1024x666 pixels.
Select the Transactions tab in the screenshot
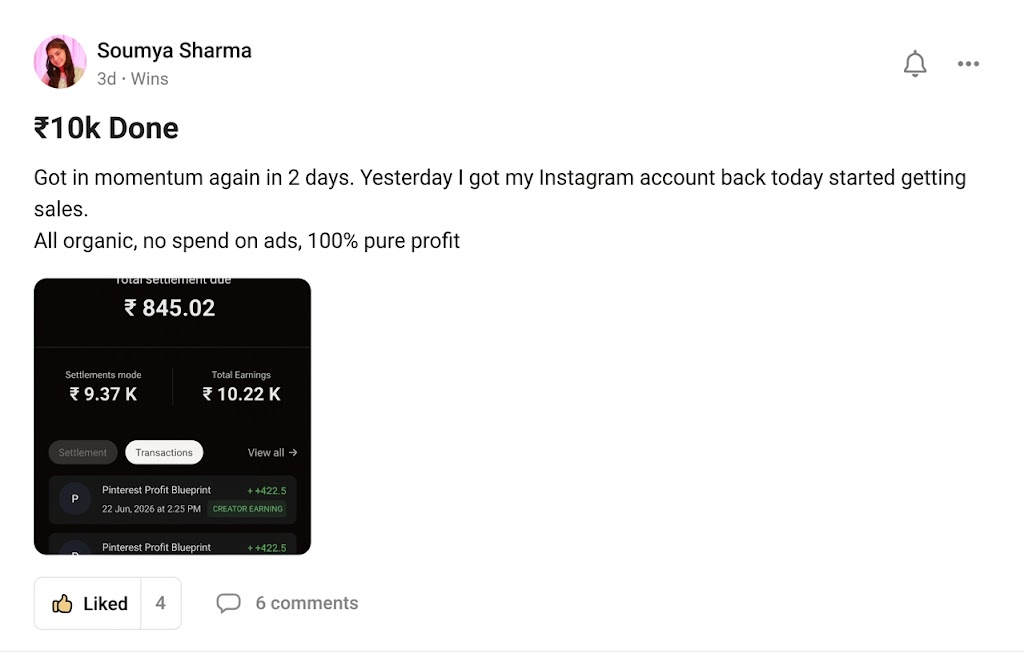[x=164, y=452]
